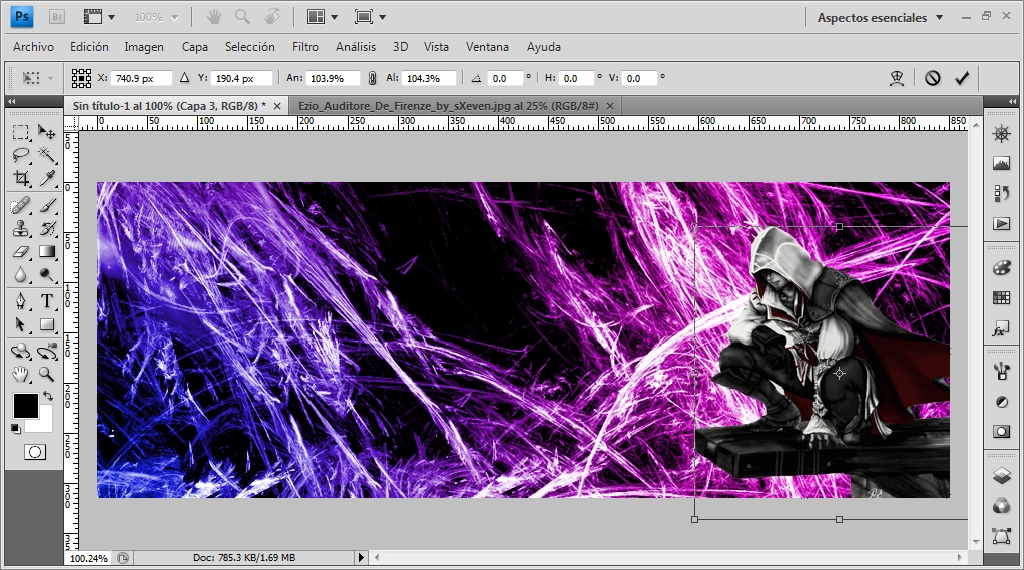Commit the transform with checkmark
Screen dimensions: 1024x570
click(962, 78)
